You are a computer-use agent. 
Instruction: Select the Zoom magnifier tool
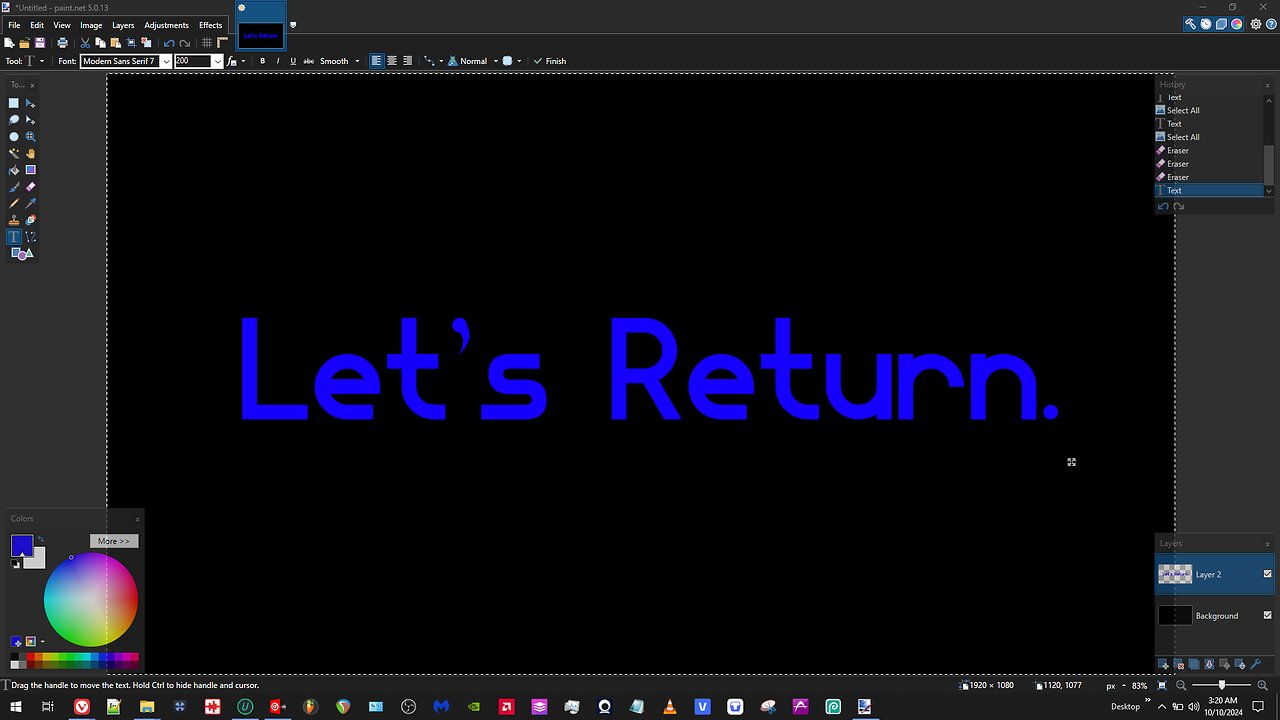pyautogui.click(x=31, y=136)
